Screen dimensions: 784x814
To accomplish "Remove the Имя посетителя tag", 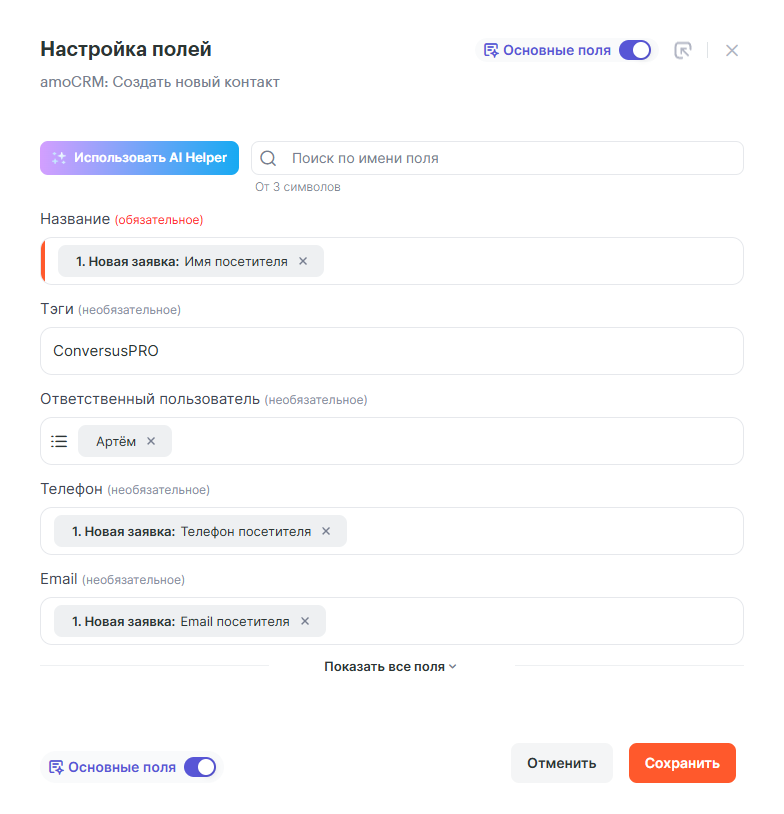I will click(x=303, y=261).
